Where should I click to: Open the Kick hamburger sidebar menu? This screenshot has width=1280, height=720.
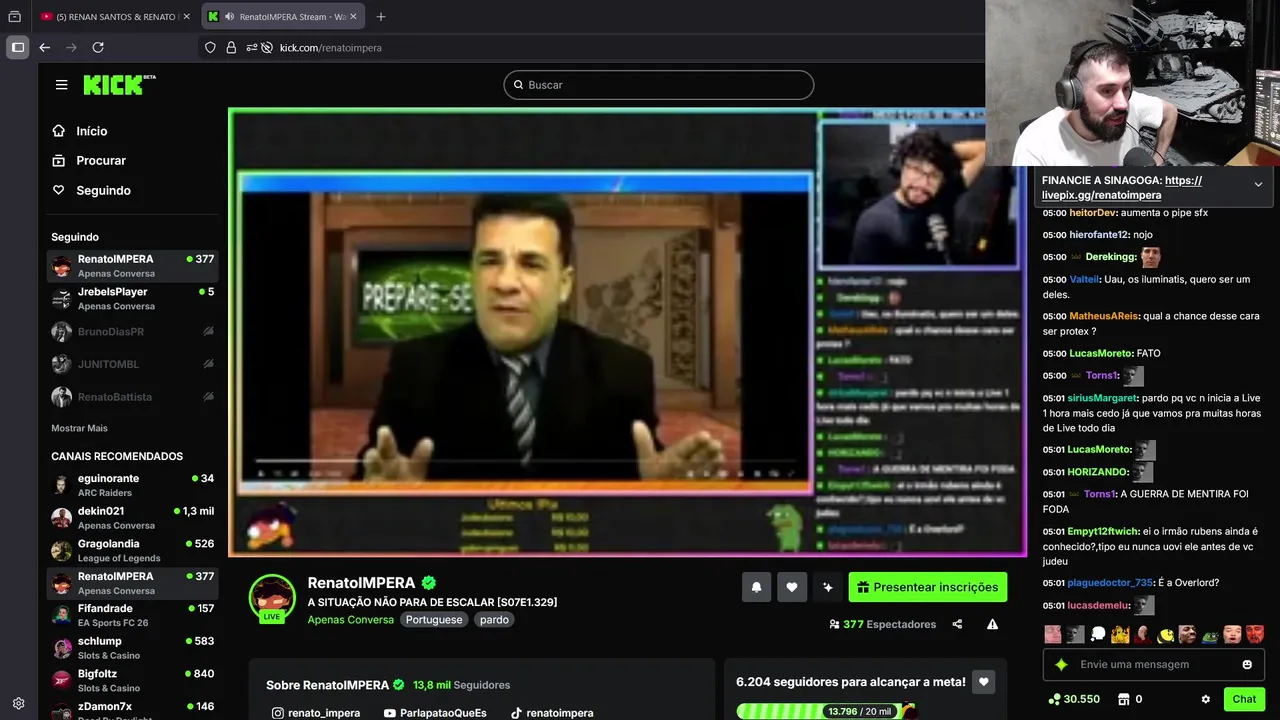coord(62,85)
